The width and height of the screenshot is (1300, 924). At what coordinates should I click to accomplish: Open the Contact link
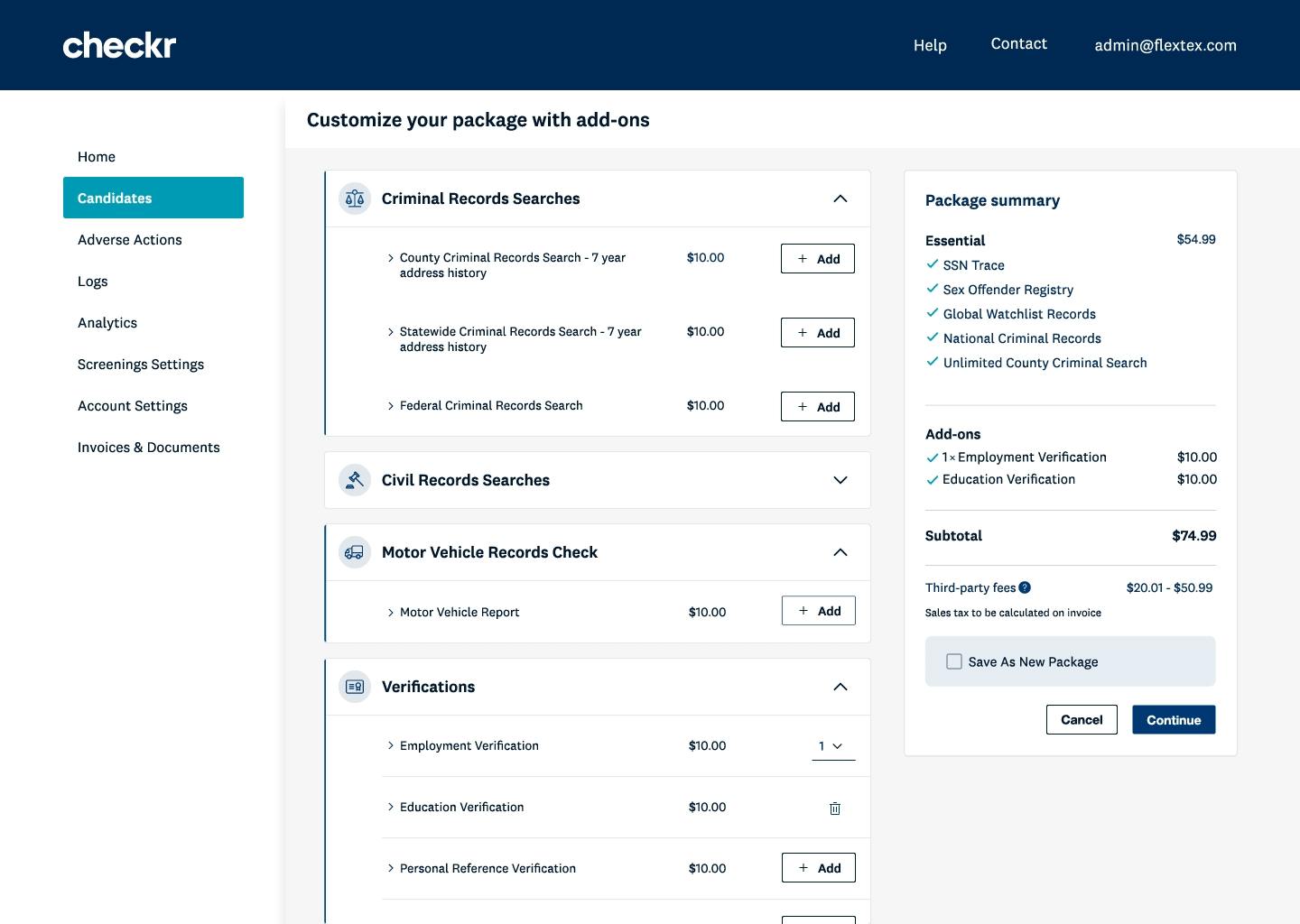click(x=1019, y=43)
